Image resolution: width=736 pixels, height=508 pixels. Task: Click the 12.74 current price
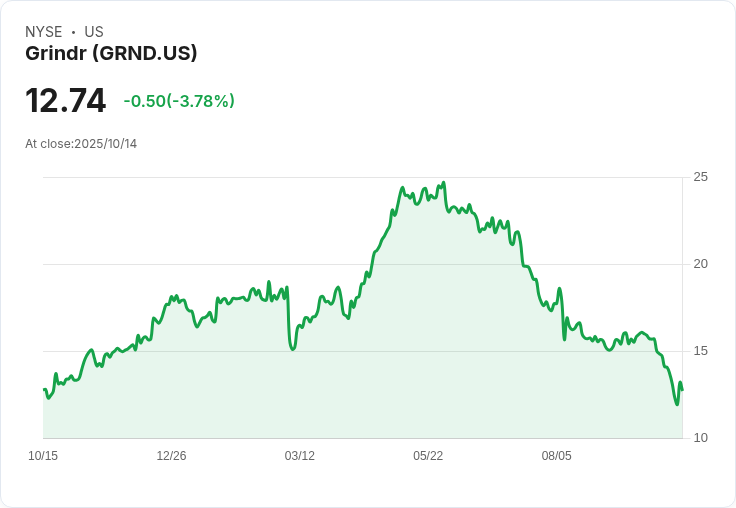[66, 100]
